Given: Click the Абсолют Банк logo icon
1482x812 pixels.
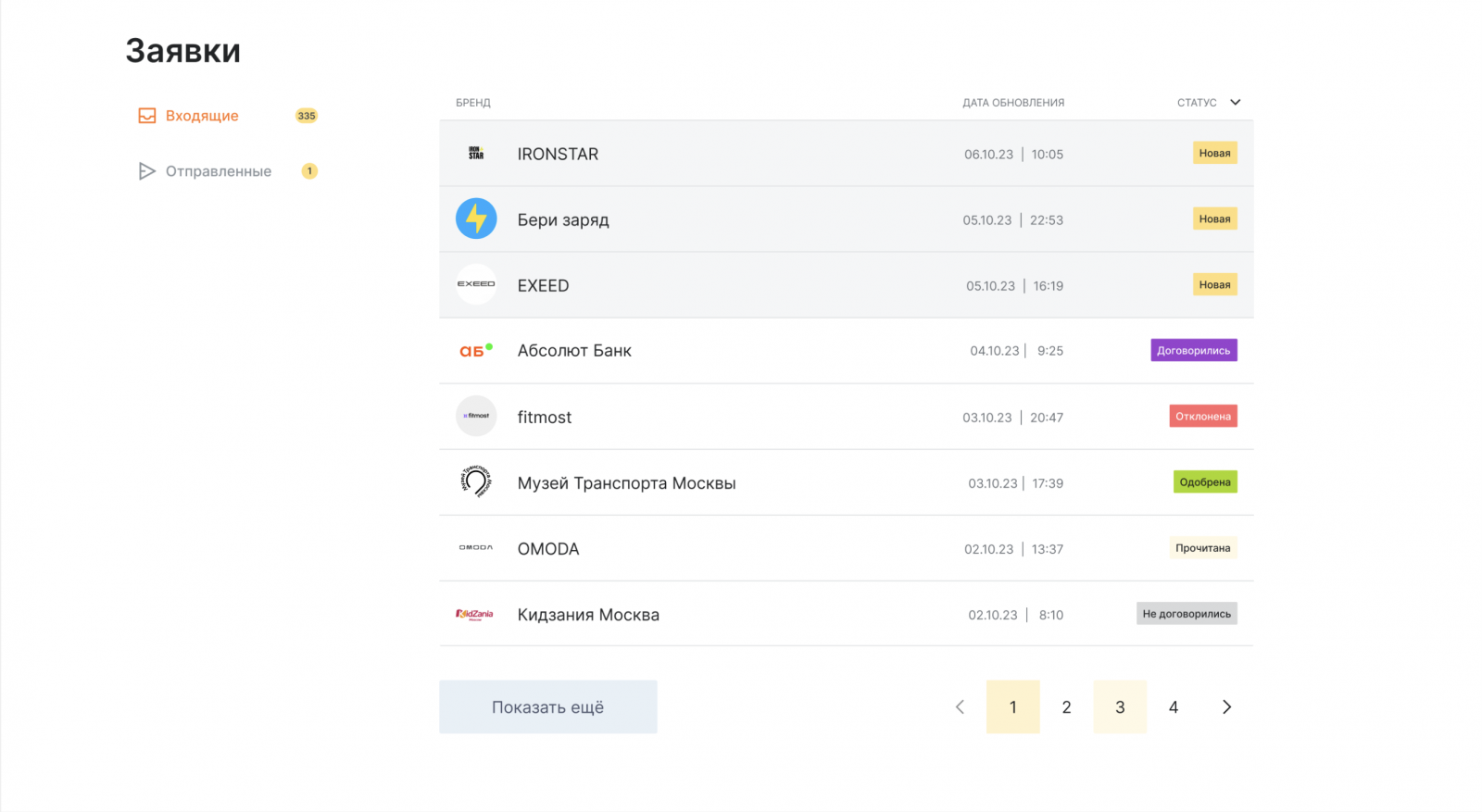Looking at the screenshot, I should pos(476,351).
